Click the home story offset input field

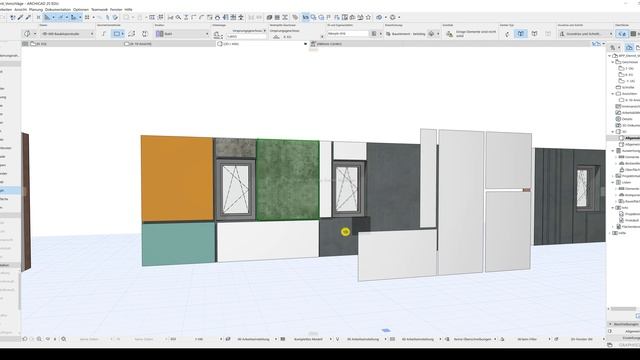point(247,36)
